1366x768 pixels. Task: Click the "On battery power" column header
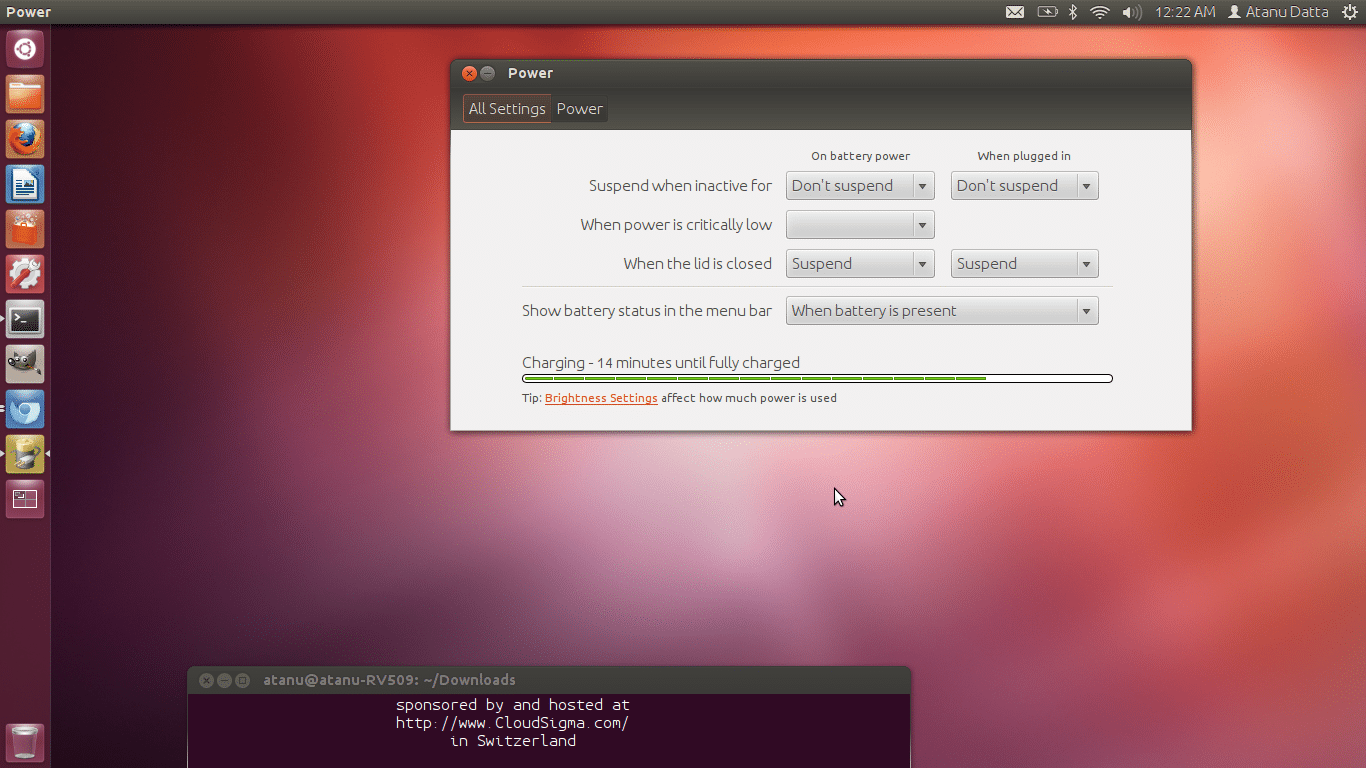coord(860,156)
